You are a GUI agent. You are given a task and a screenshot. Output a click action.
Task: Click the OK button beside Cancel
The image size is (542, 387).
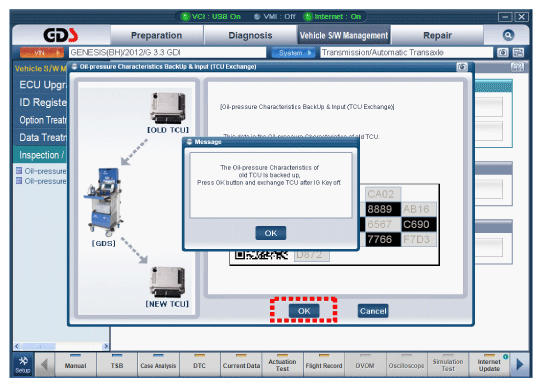click(x=304, y=311)
